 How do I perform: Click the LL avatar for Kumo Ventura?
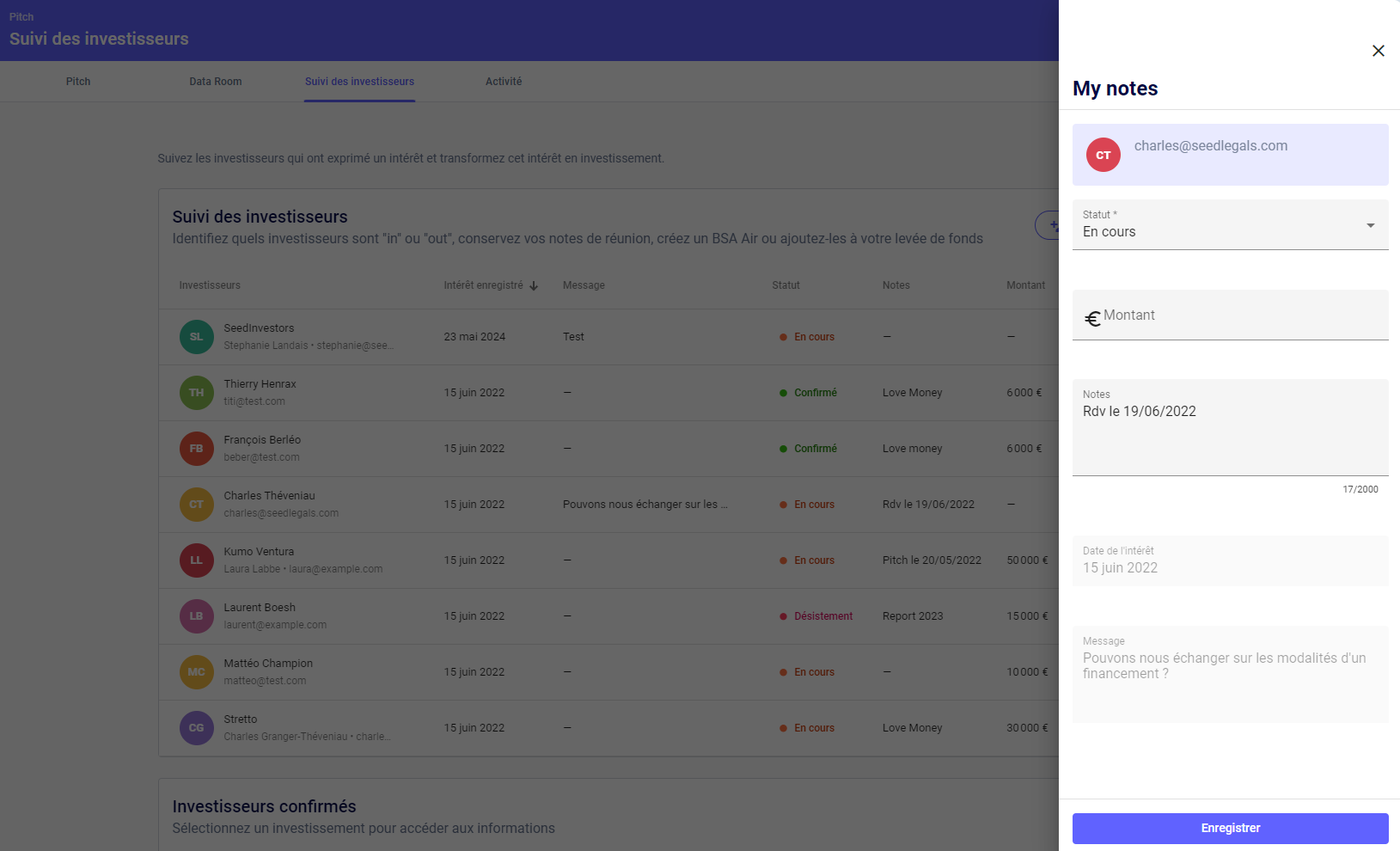(196, 560)
